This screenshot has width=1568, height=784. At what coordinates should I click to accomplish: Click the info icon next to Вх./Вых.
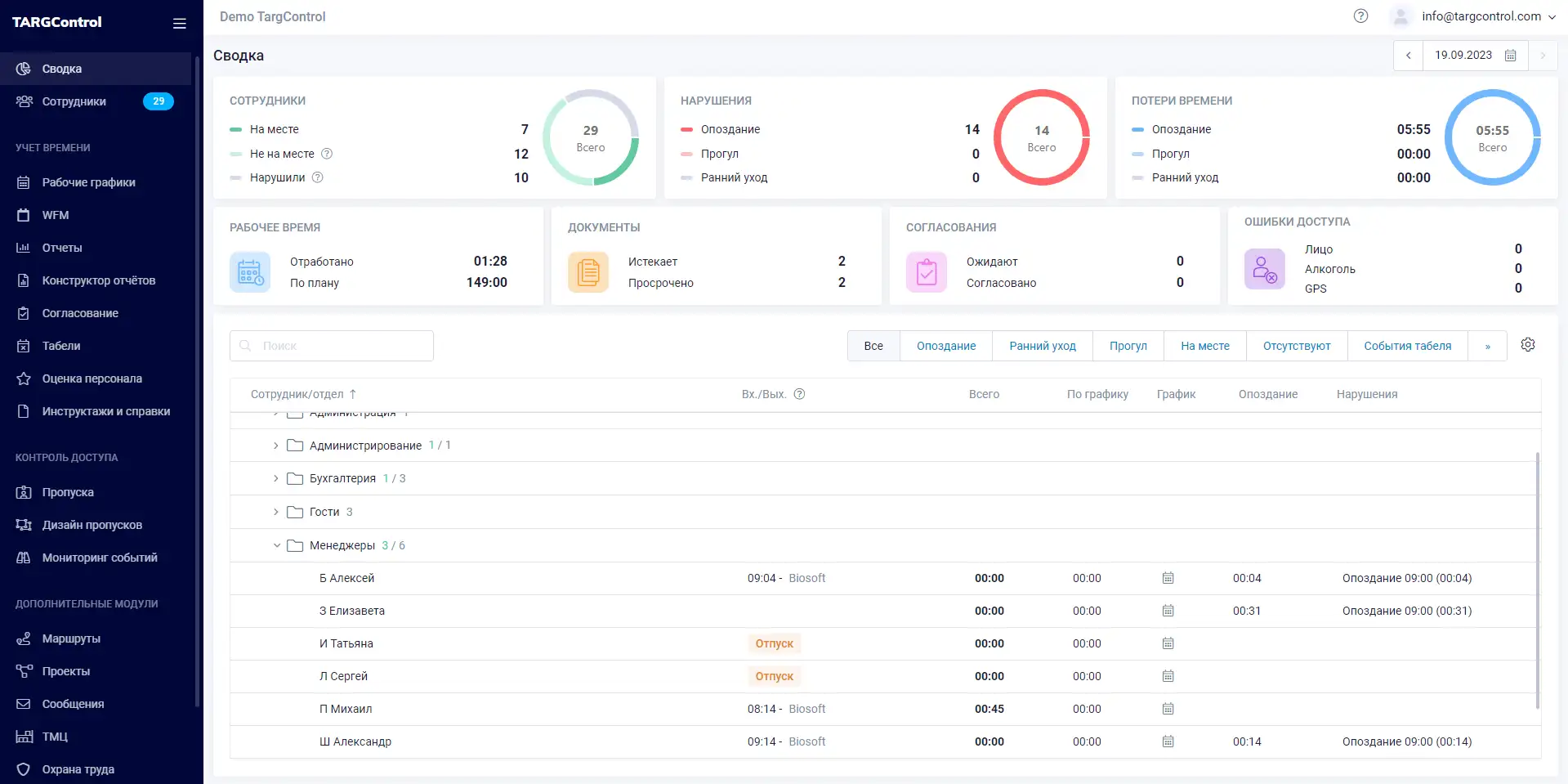pyautogui.click(x=800, y=394)
